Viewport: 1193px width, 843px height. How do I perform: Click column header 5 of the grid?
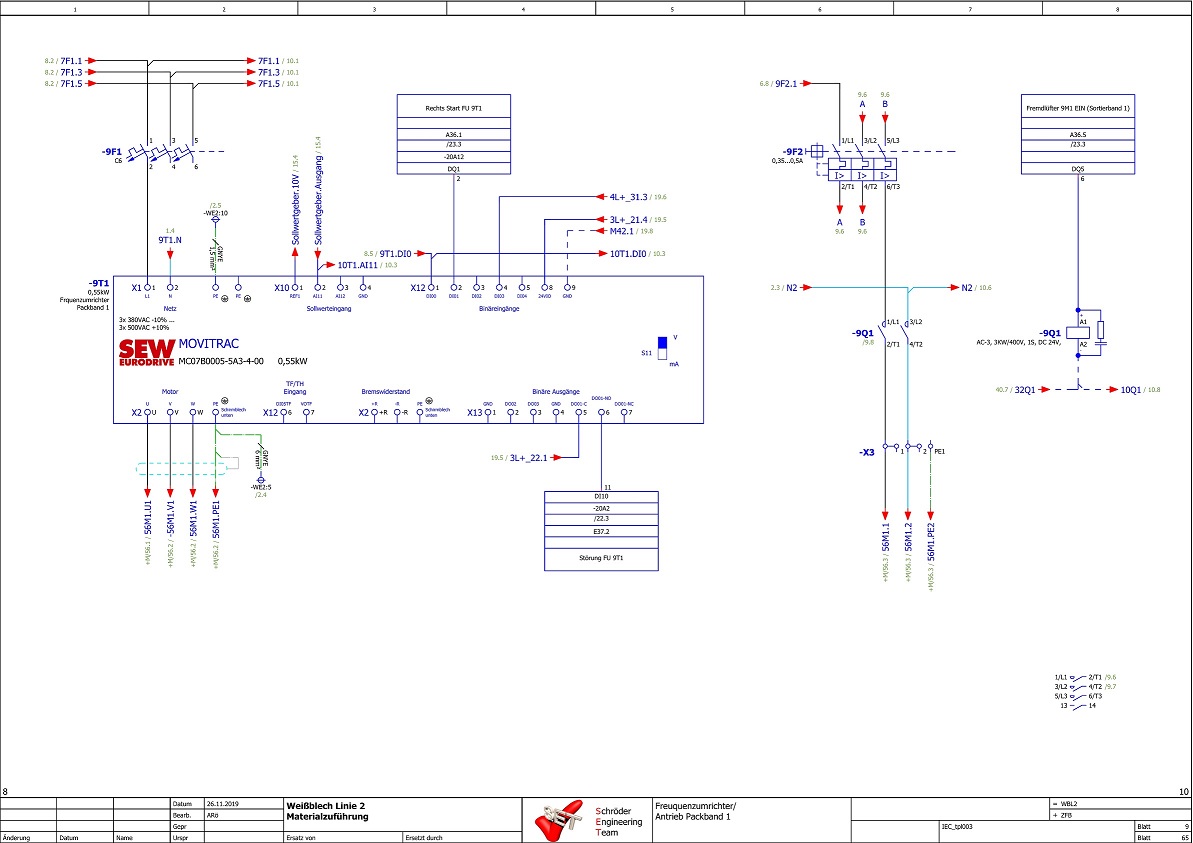(x=671, y=9)
